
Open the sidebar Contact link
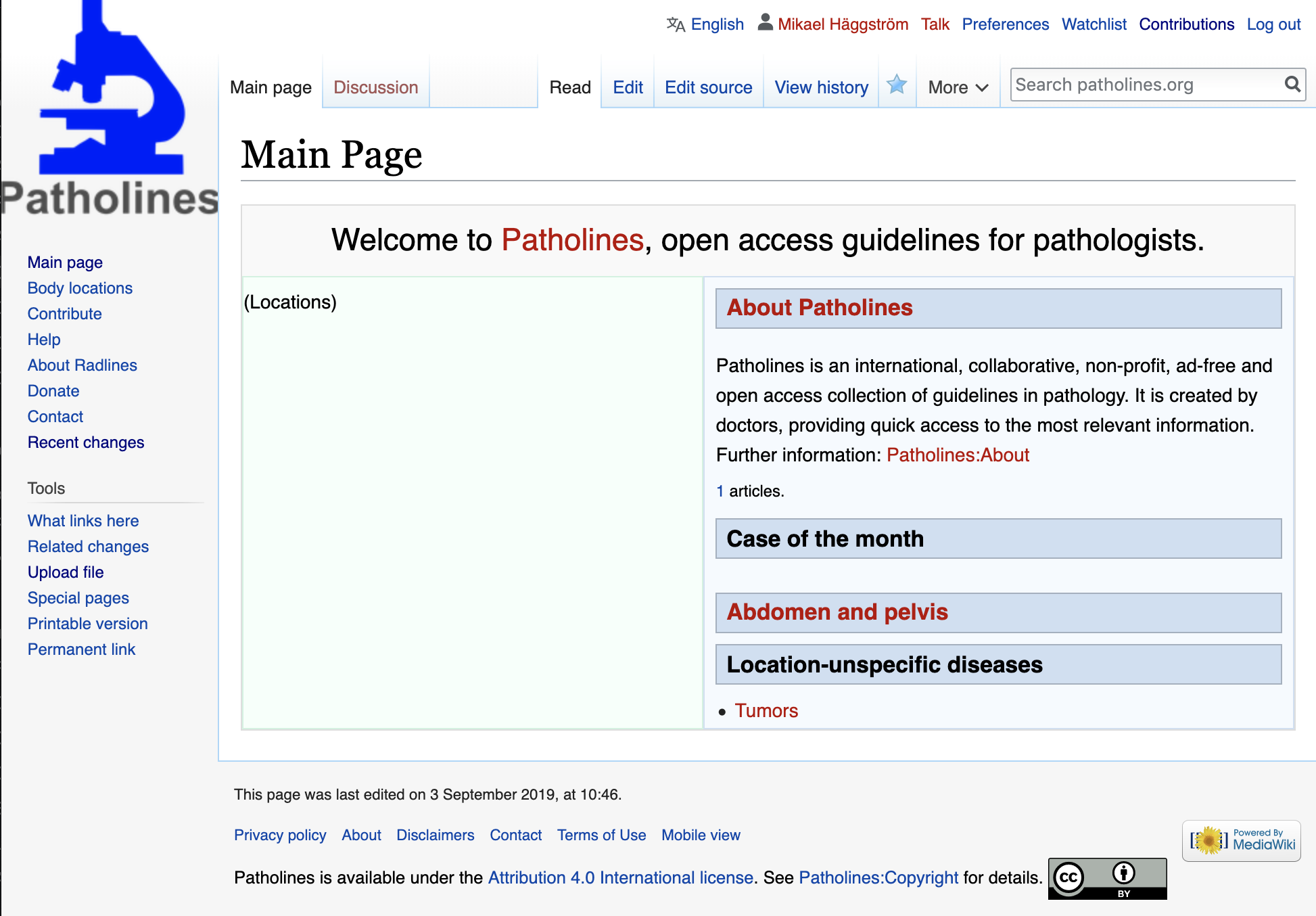tap(55, 417)
